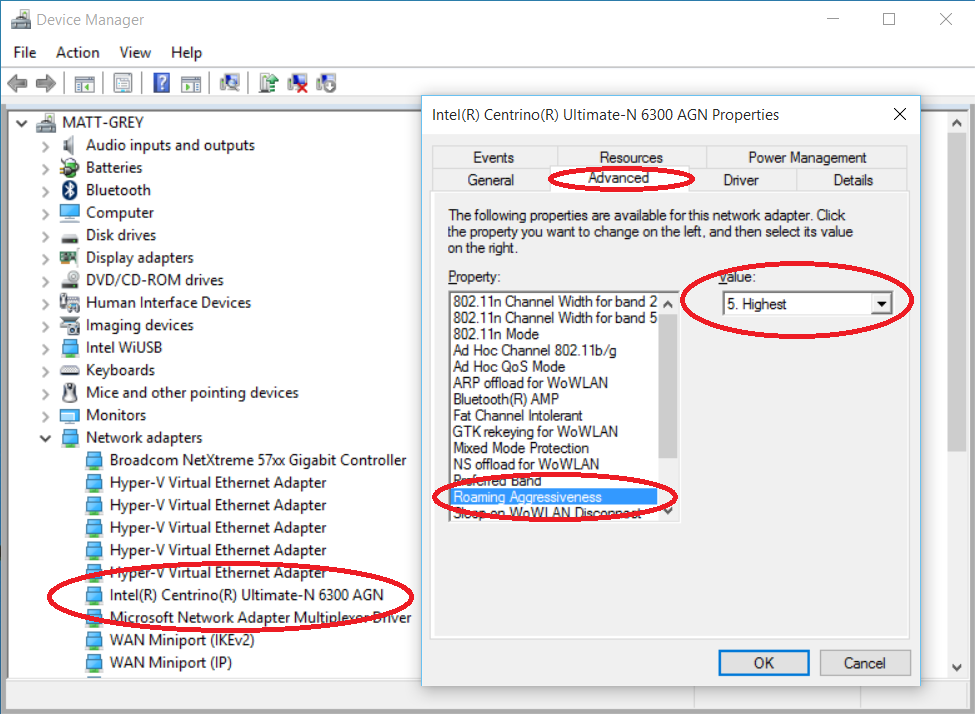Open the Action menu

pyautogui.click(x=78, y=53)
